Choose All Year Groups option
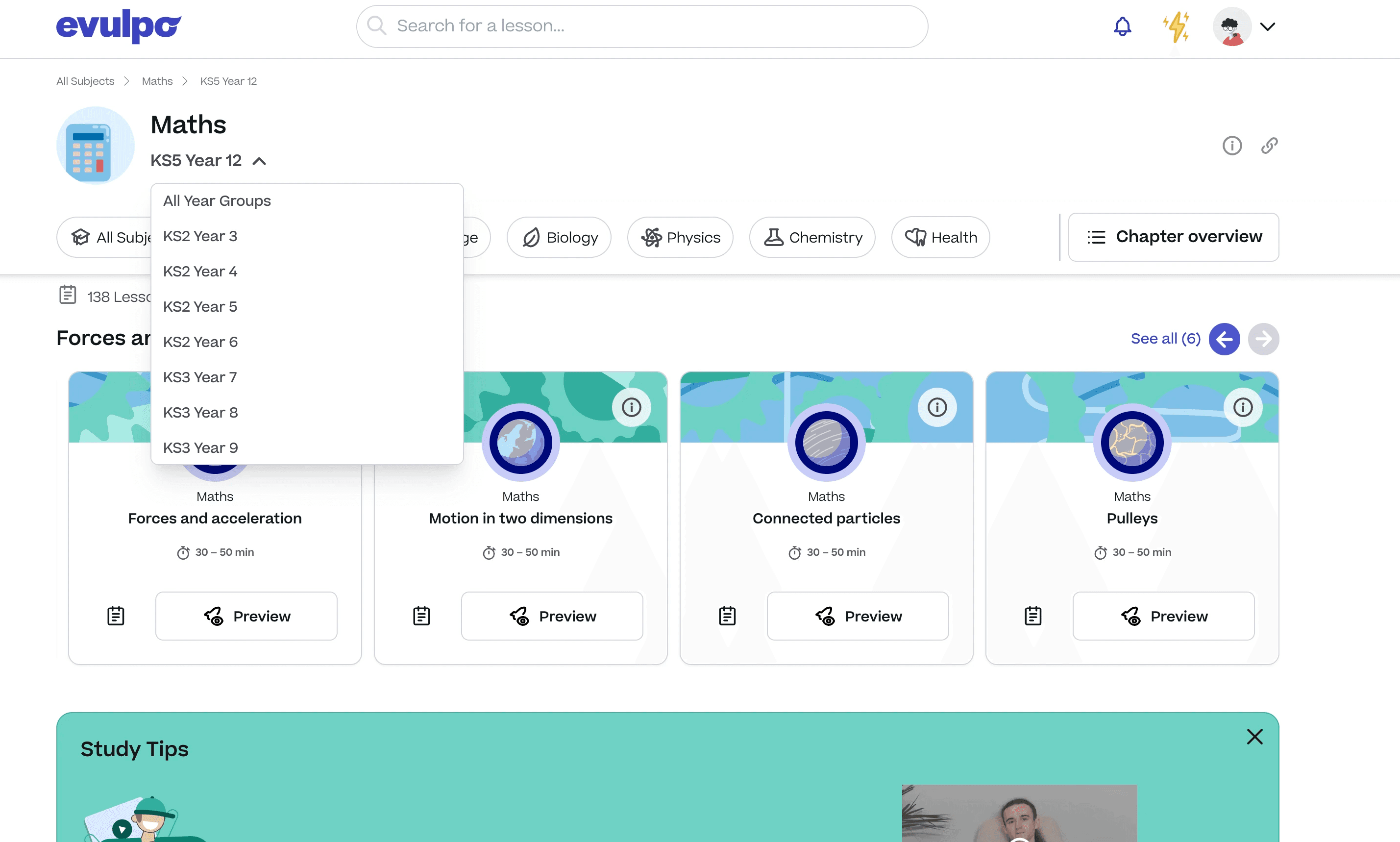Image resolution: width=1400 pixels, height=842 pixels. 217,201
